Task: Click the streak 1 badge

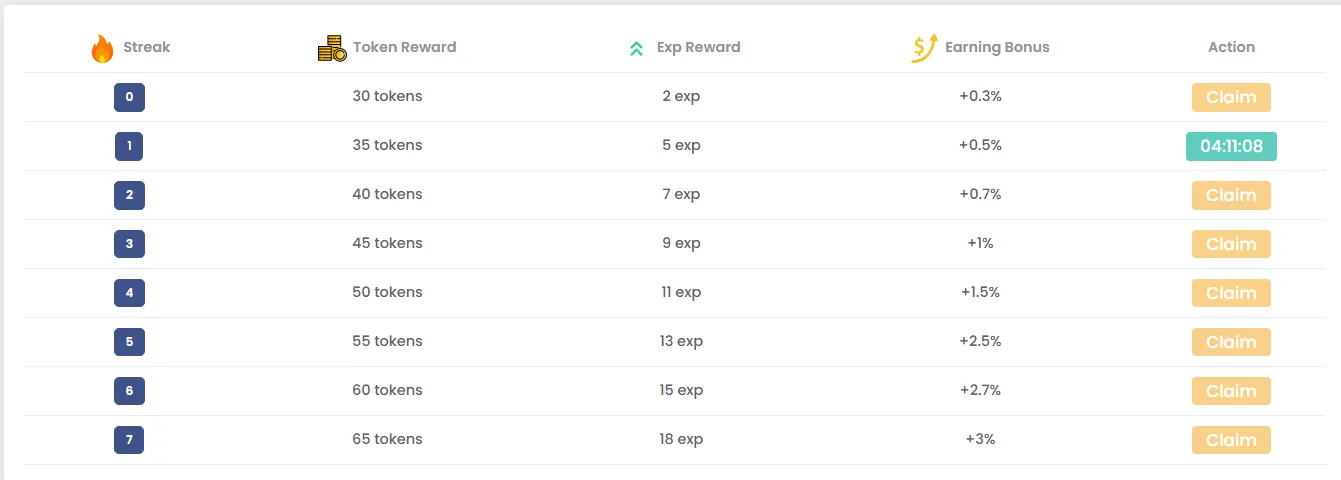Action: [129, 146]
